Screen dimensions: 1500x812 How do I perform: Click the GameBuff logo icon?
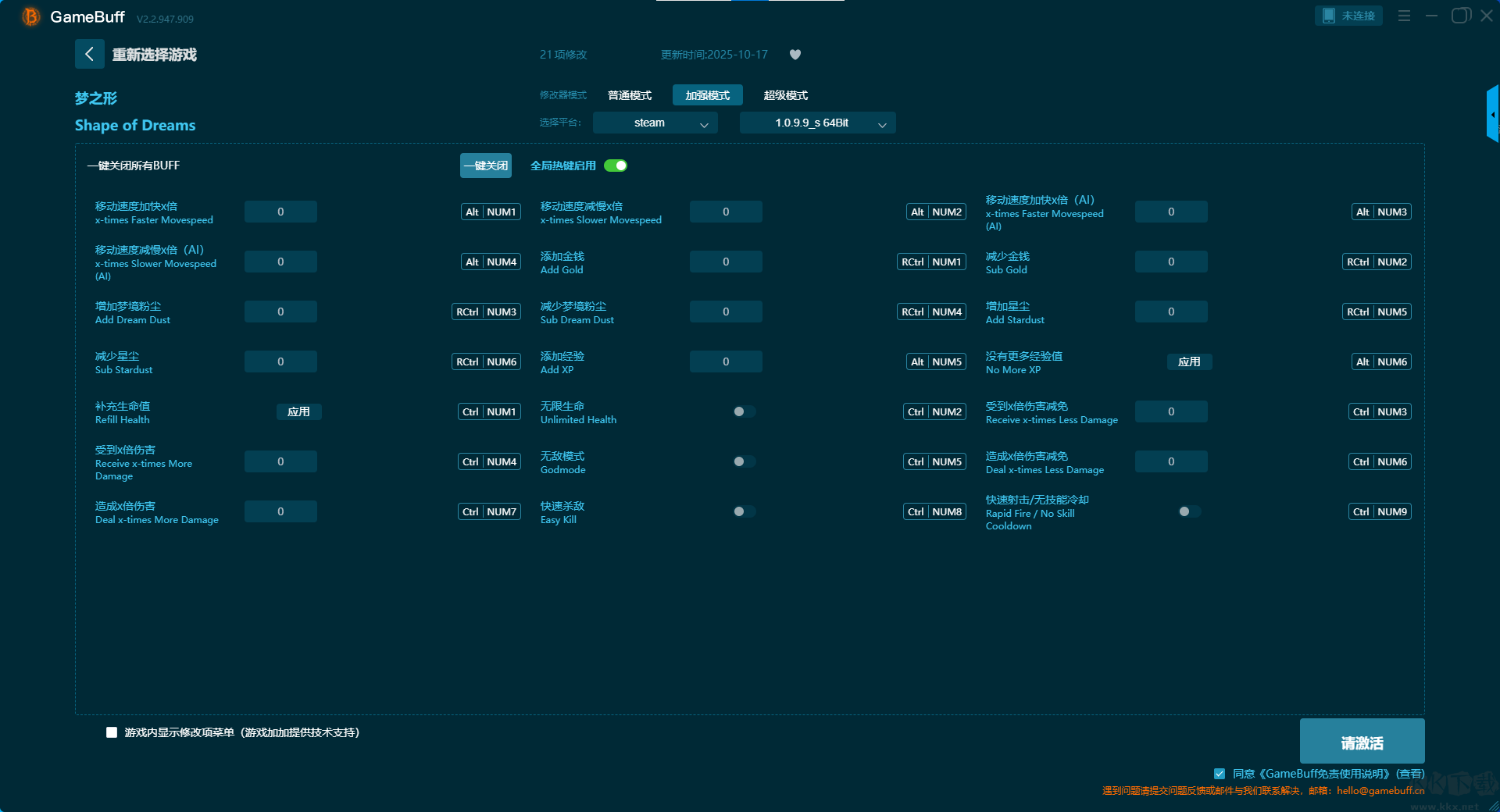pos(30,16)
